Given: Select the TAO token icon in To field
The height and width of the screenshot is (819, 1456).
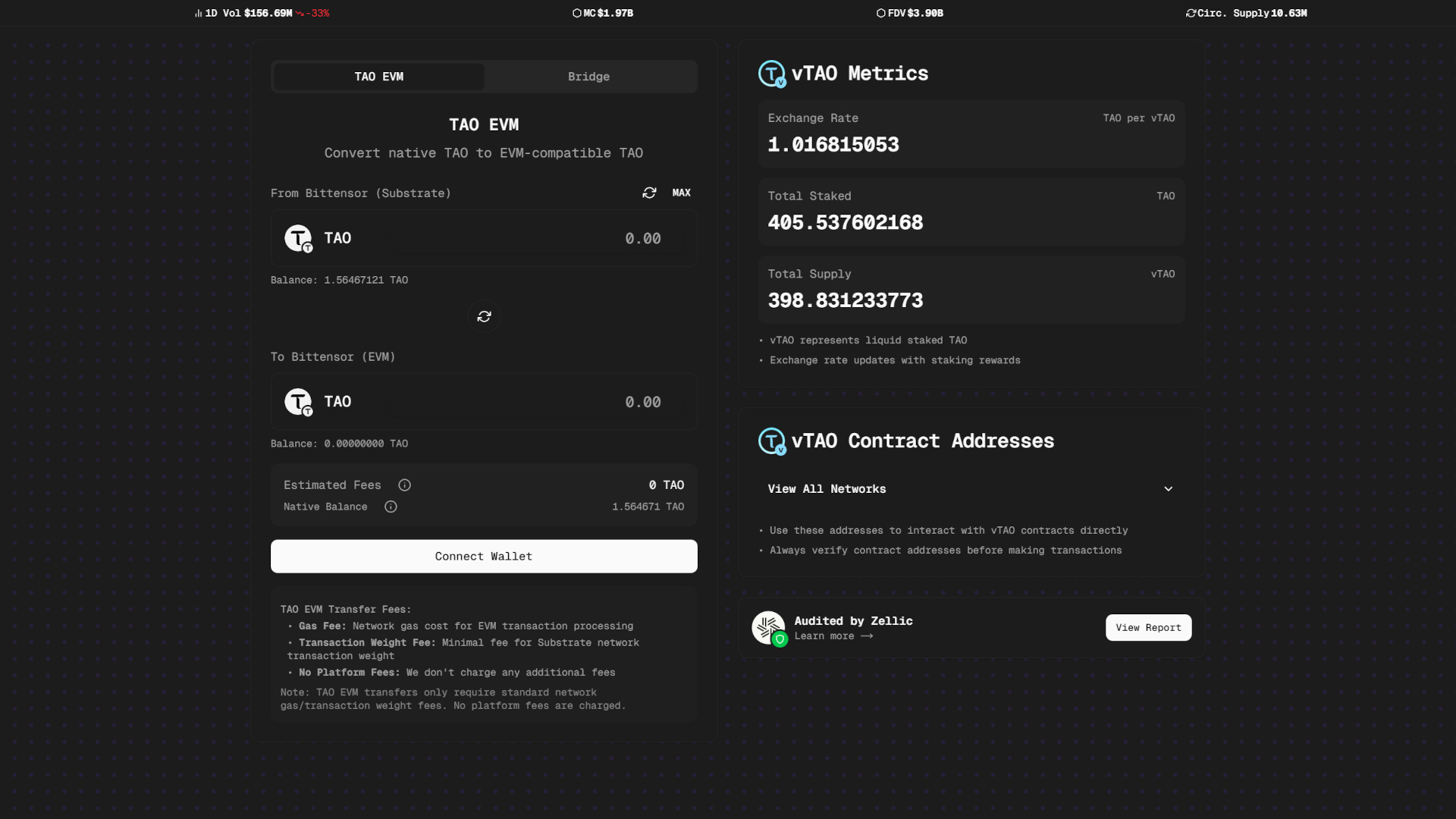Looking at the screenshot, I should (297, 401).
